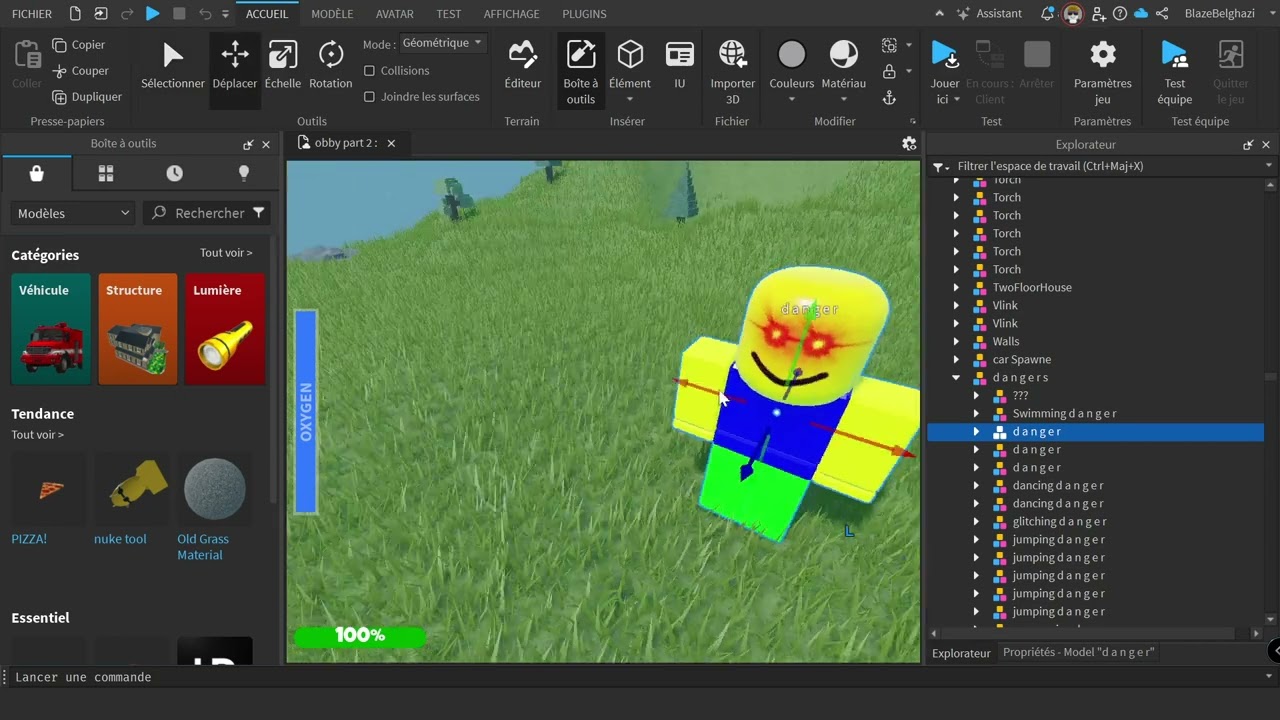Click the Couper scissors button
Viewport: 1280px width, 720px height.
point(79,71)
